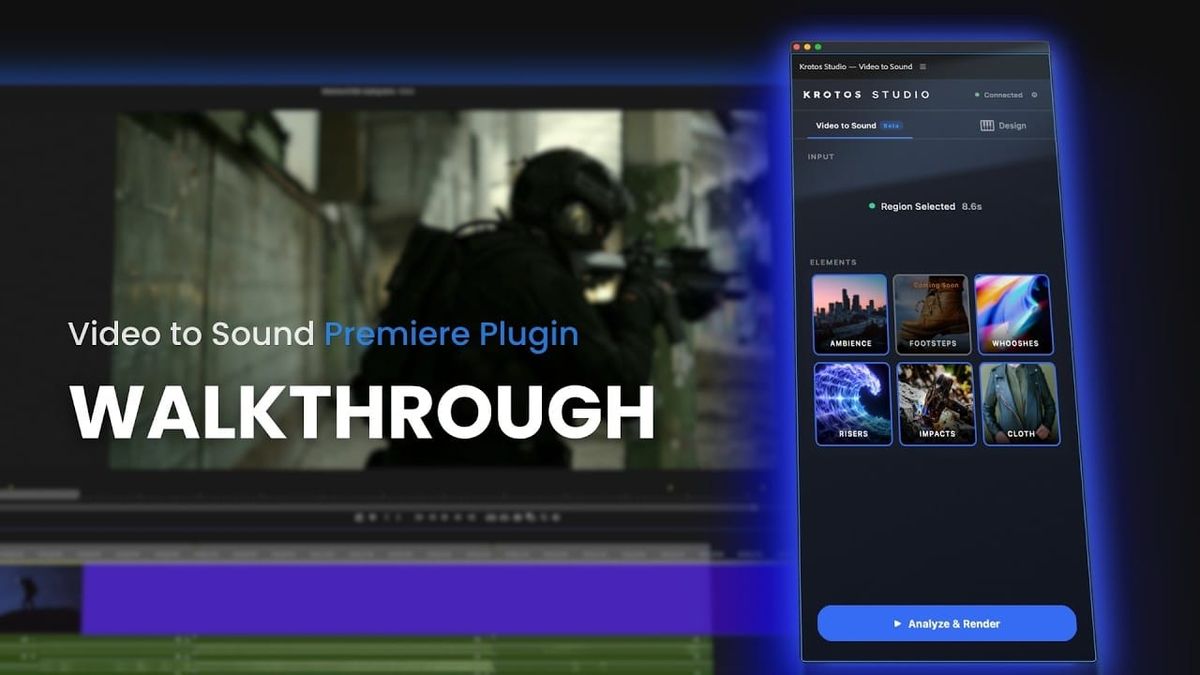
Task: Click the silhouette clip thumbnail in Premiere timeline
Action: point(41,599)
